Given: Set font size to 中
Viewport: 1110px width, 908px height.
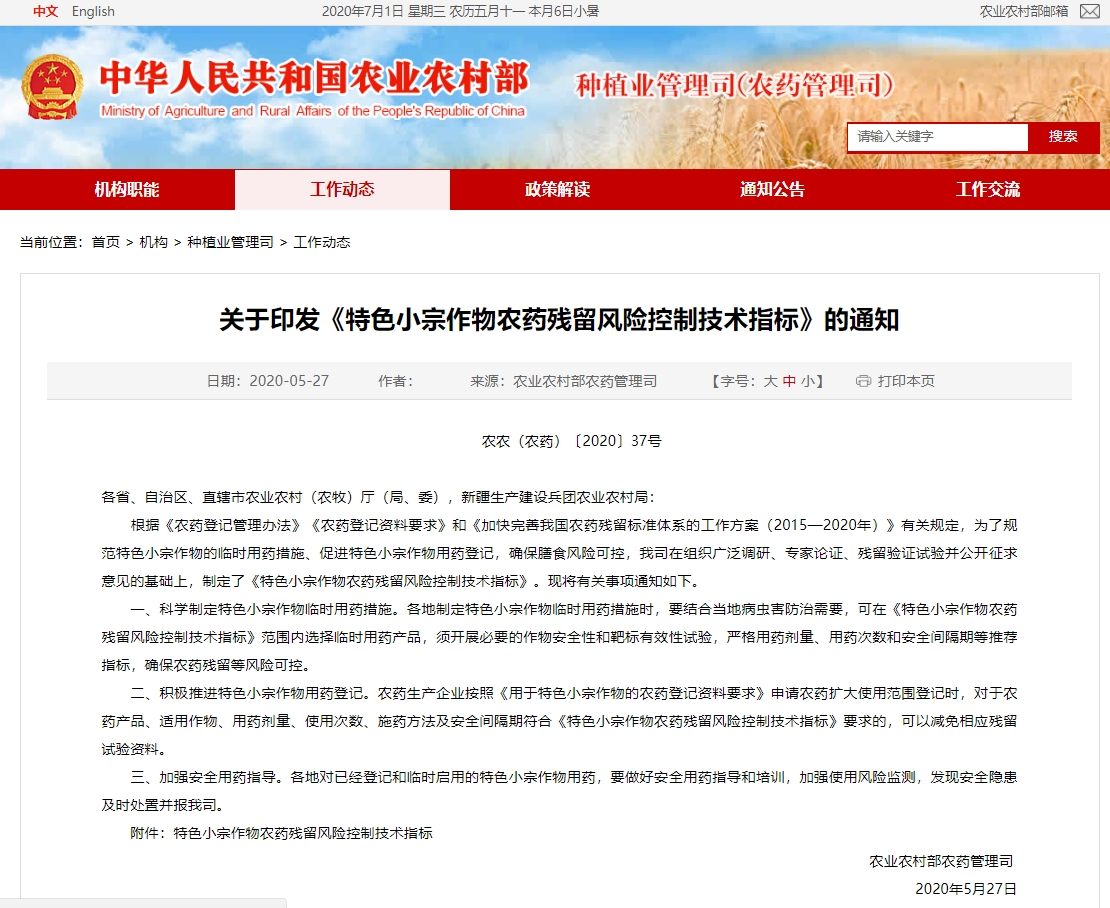Looking at the screenshot, I should pos(789,381).
